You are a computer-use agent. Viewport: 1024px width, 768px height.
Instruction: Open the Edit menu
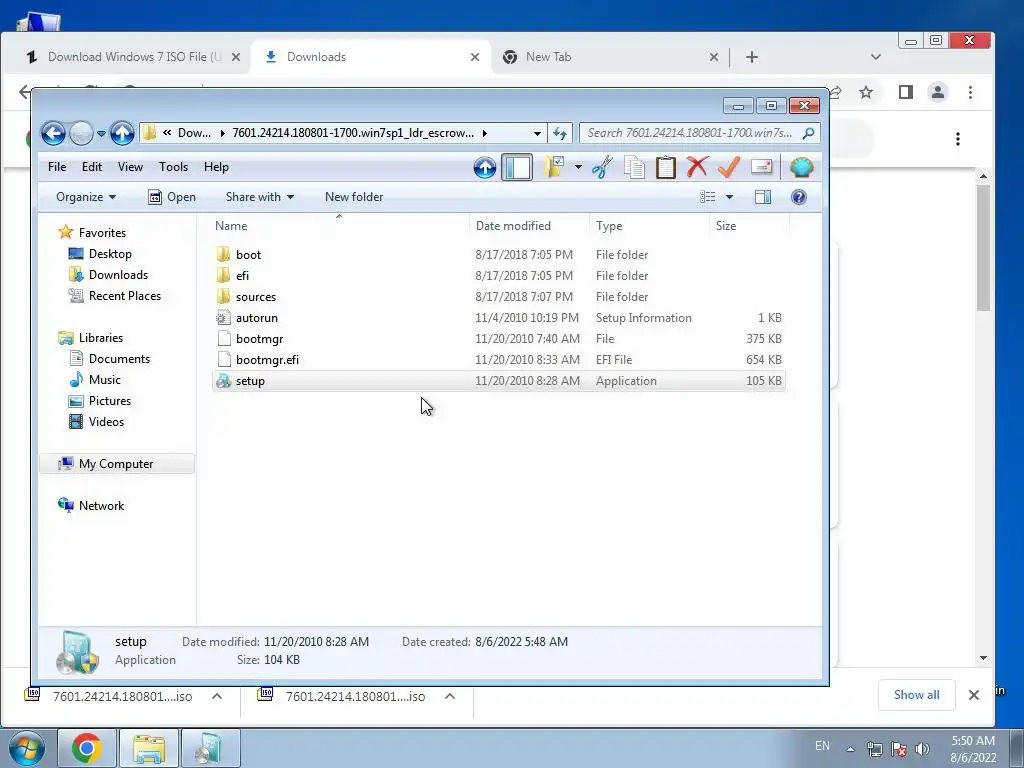pyautogui.click(x=91, y=167)
